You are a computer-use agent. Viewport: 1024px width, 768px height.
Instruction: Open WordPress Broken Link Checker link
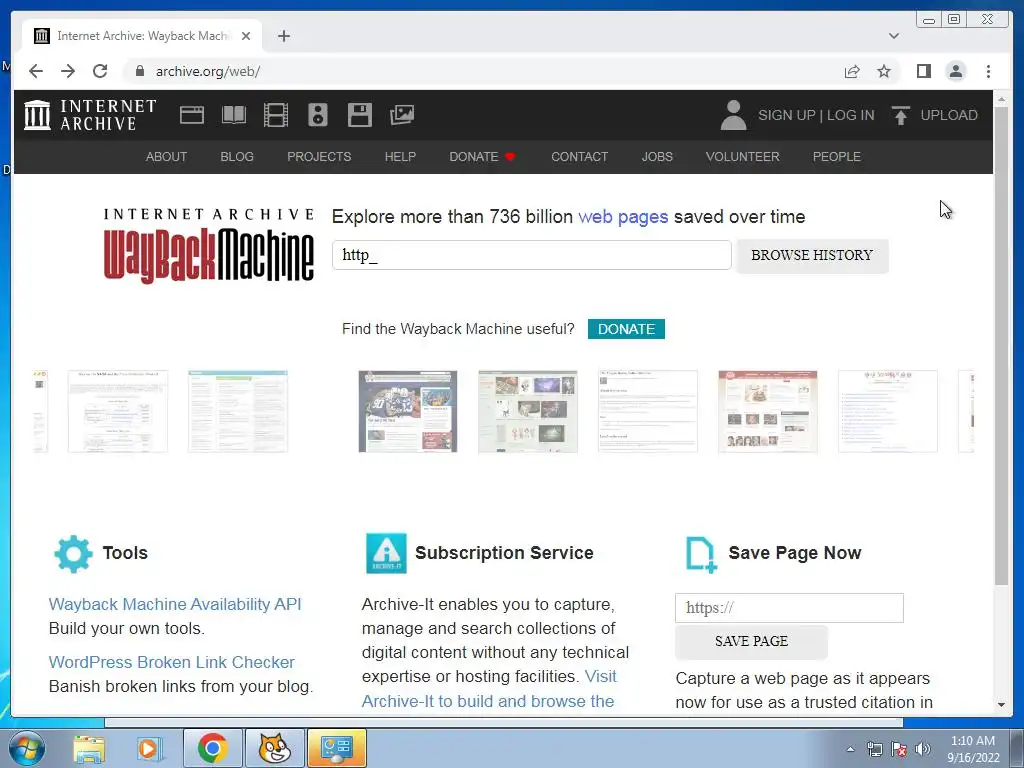(x=172, y=662)
